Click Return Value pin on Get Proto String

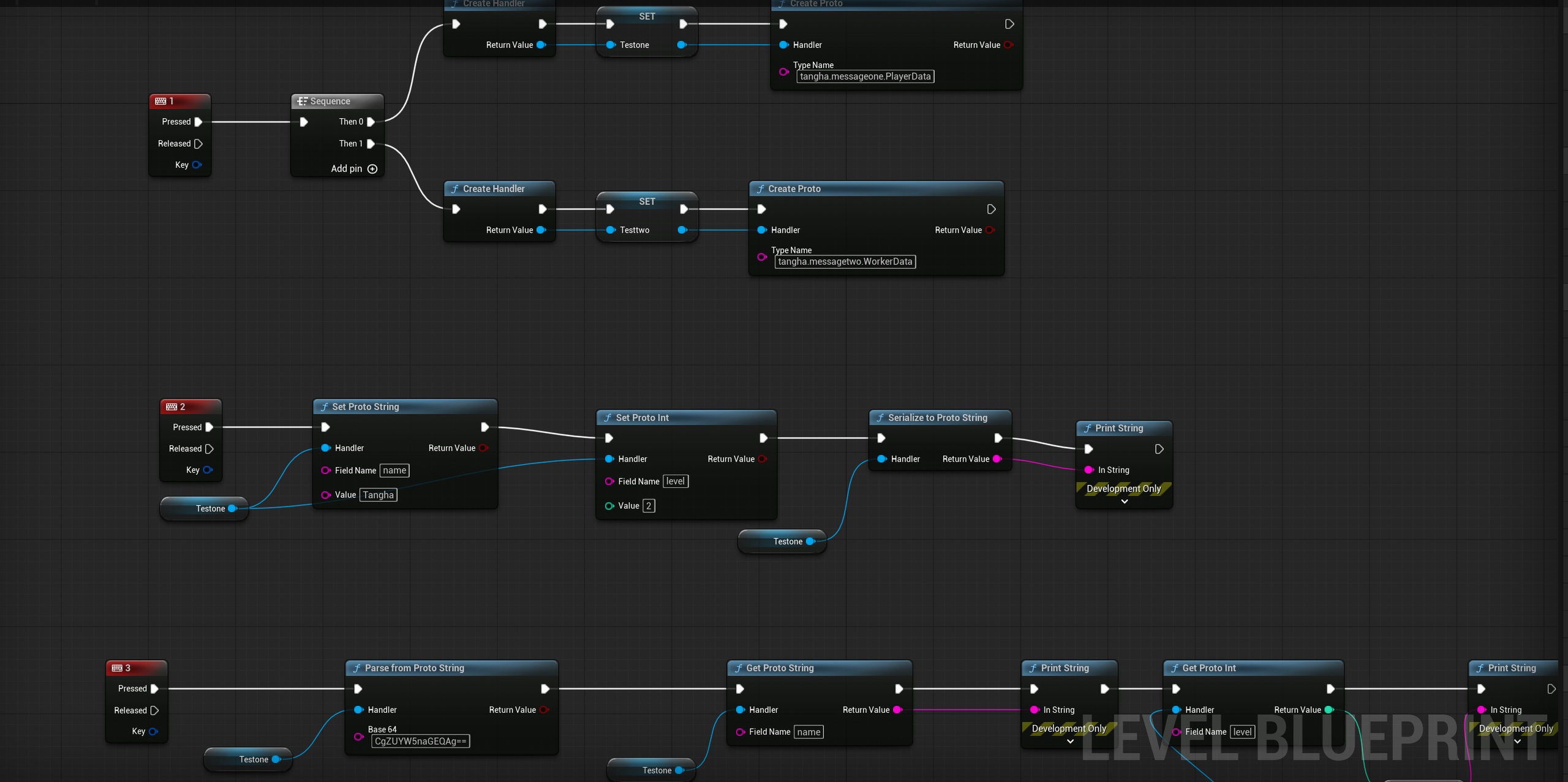point(897,710)
